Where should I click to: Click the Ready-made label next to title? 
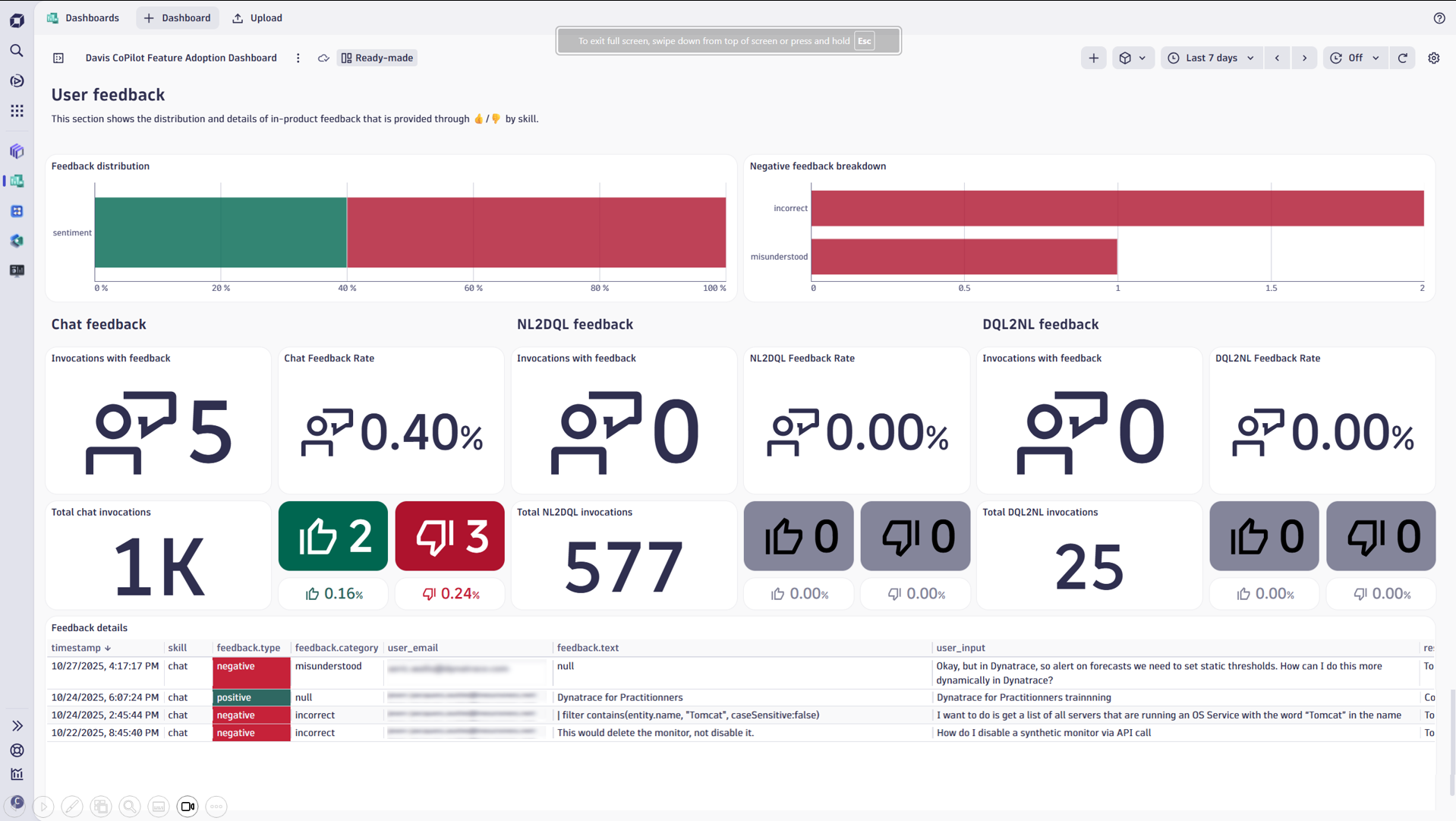[x=377, y=58]
